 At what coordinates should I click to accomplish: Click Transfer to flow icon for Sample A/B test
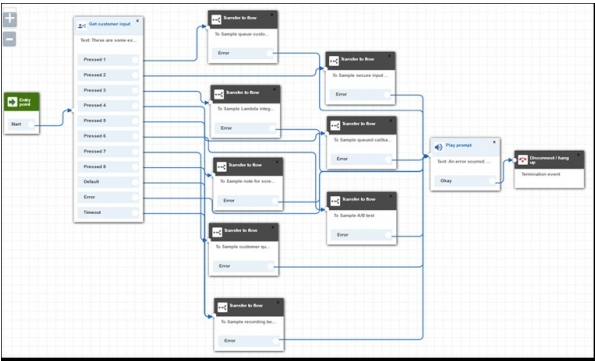click(335, 201)
